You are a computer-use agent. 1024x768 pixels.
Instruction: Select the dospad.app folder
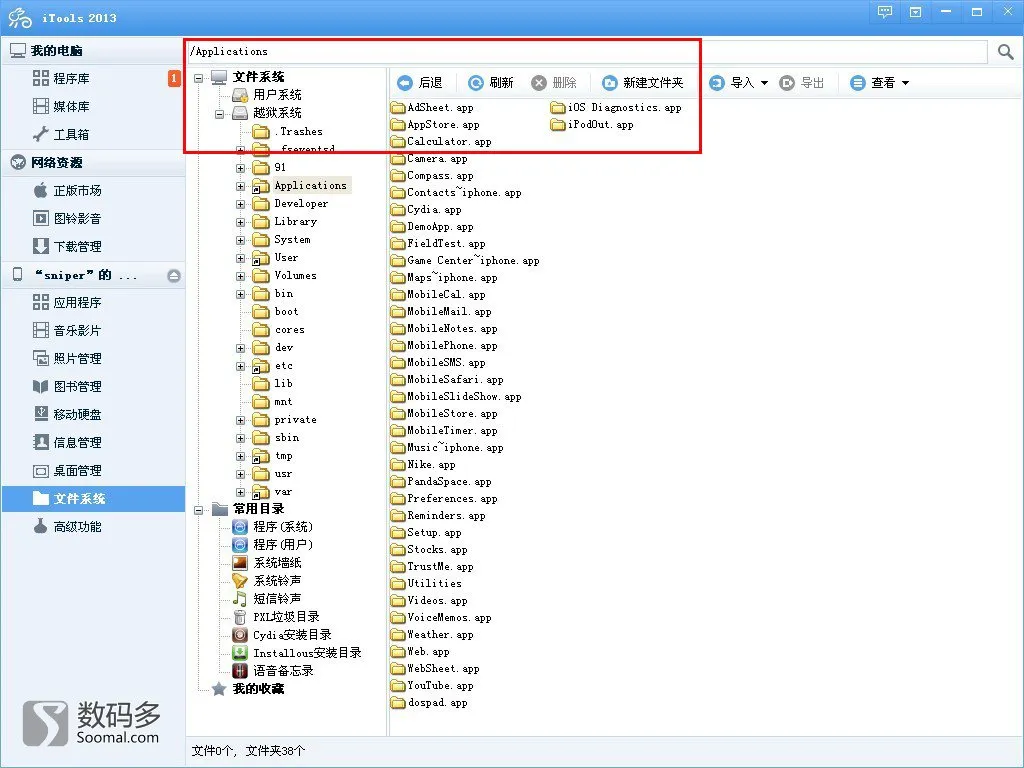[x=429, y=703]
